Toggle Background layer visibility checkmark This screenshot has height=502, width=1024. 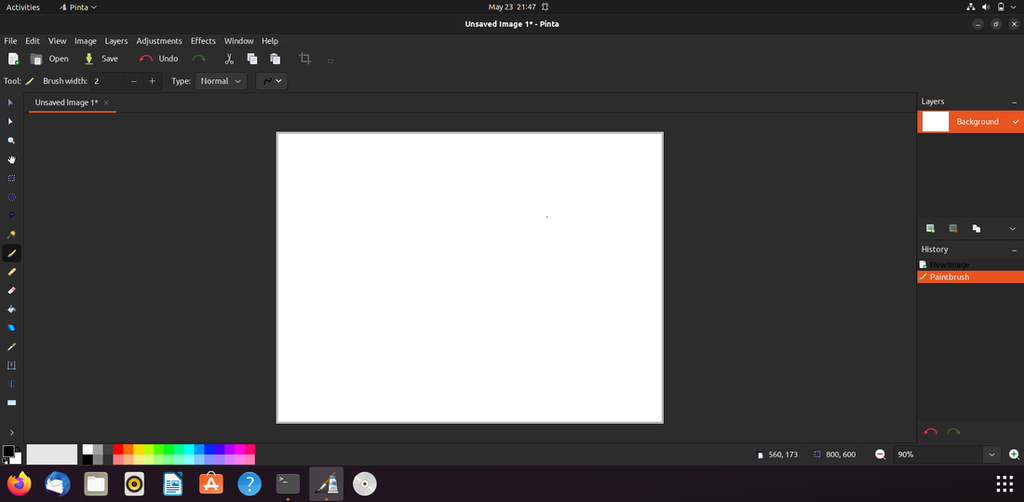tap(1016, 121)
